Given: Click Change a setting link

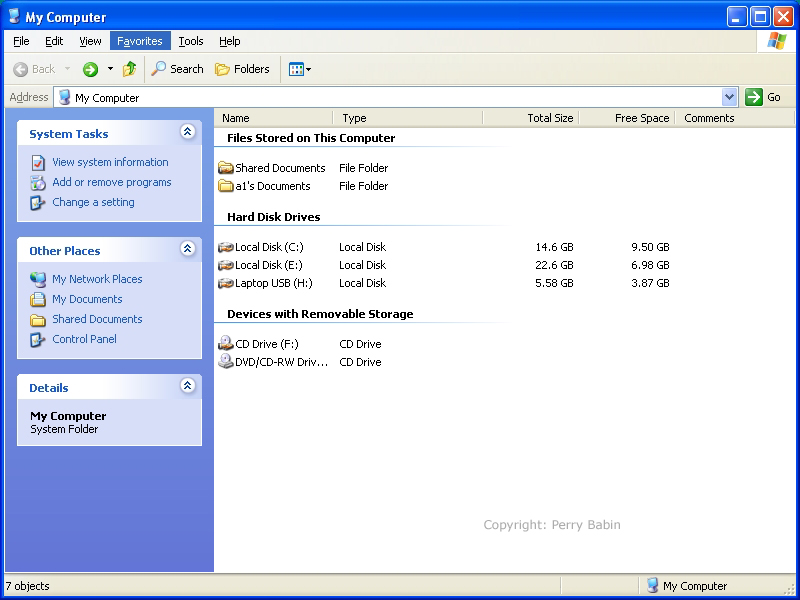Looking at the screenshot, I should pyautogui.click(x=93, y=202).
